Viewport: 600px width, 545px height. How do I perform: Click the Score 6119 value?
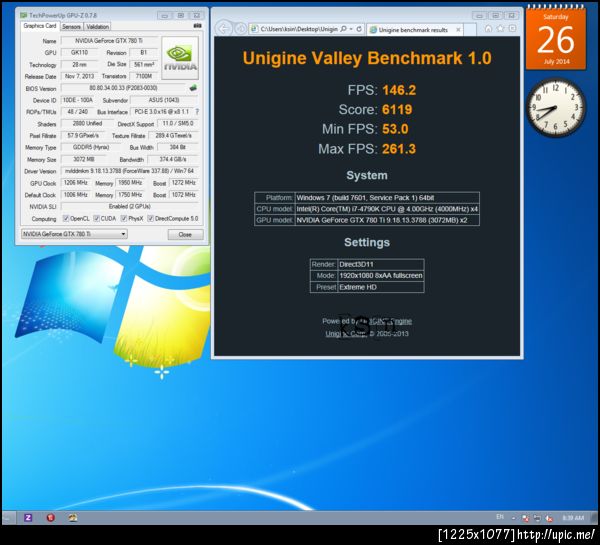(x=397, y=109)
